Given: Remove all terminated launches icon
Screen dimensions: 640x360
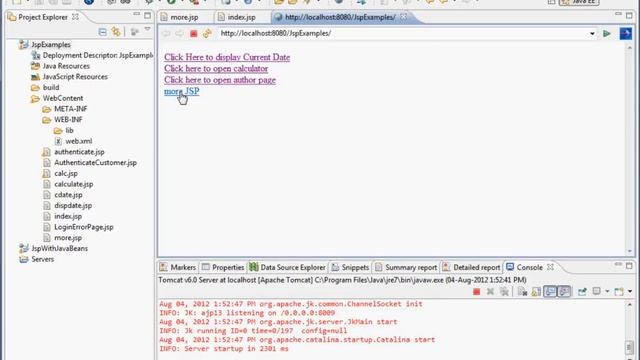Looking at the screenshot, I should 504,291.
